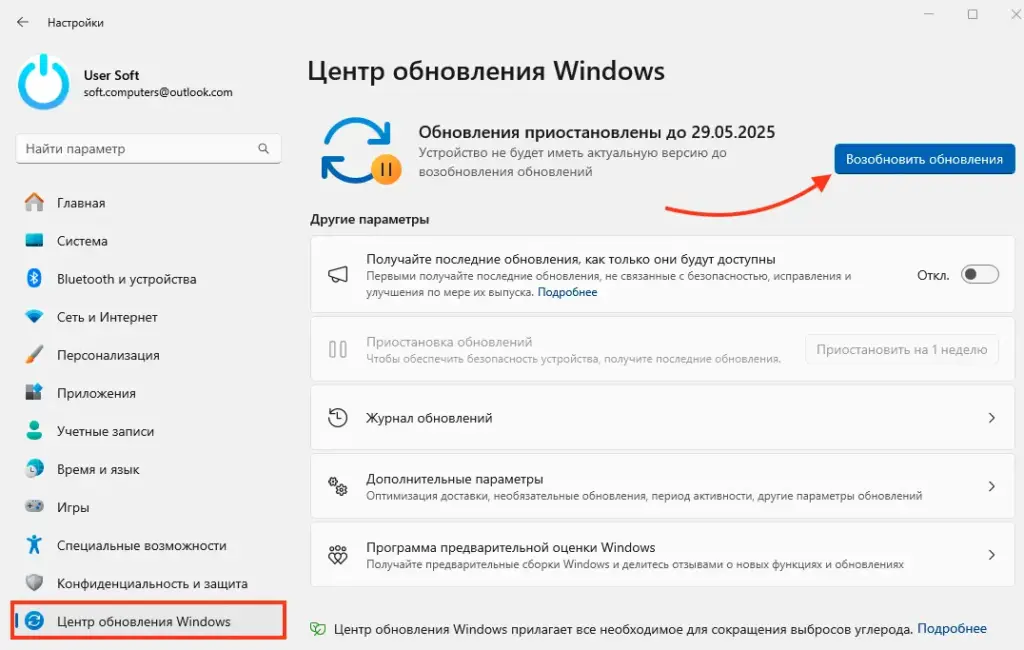1024x650 pixels.
Task: Click the Учетные записи person icon
Action: (x=34, y=431)
